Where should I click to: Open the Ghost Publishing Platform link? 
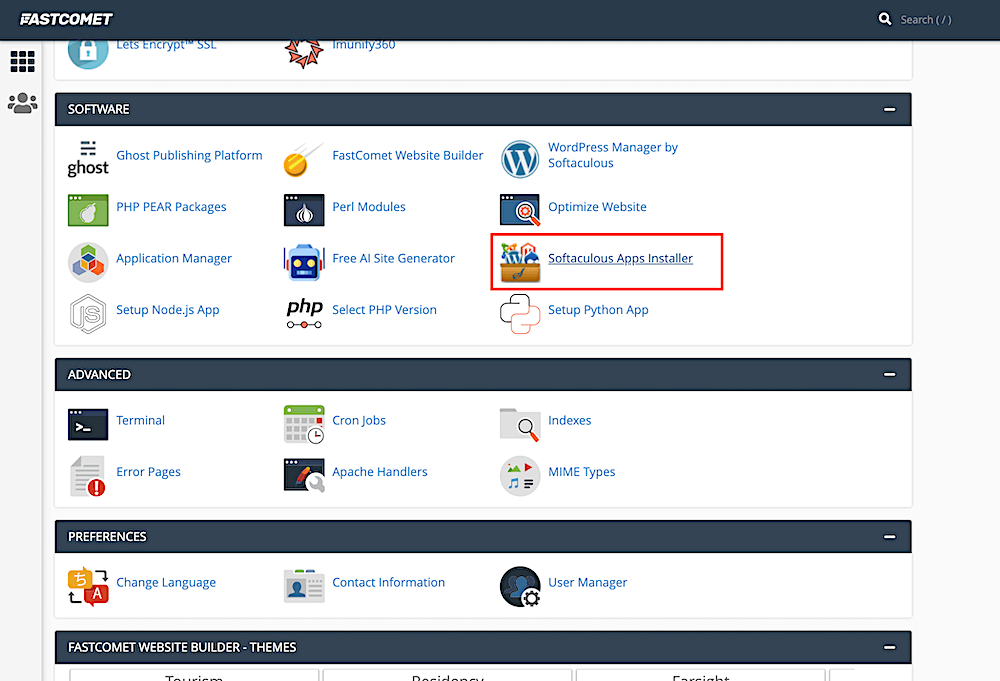(189, 156)
